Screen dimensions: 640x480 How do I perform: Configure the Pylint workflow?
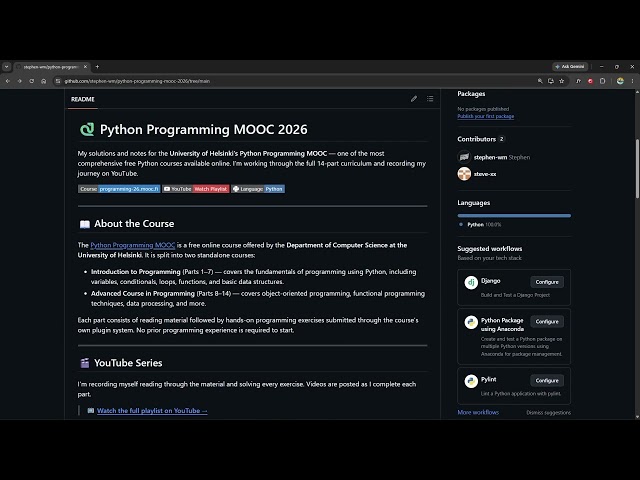[547, 380]
